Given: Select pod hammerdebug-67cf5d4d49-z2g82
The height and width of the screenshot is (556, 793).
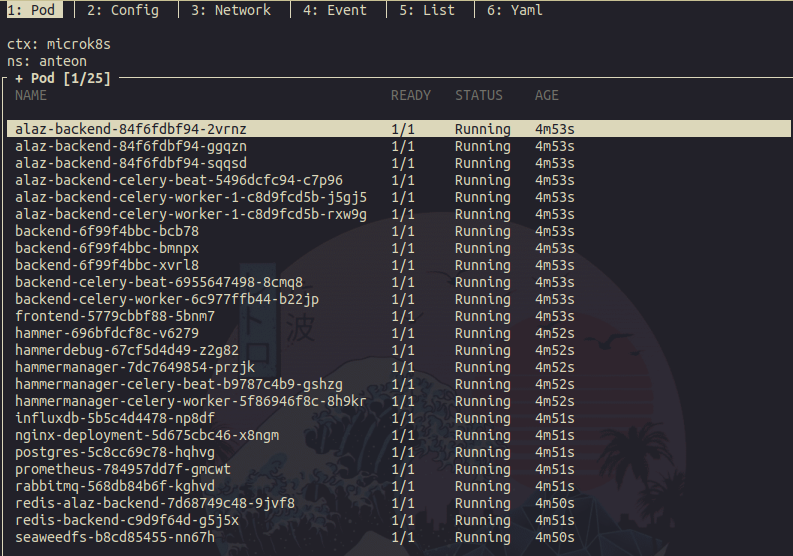Looking at the screenshot, I should pyautogui.click(x=399, y=350).
